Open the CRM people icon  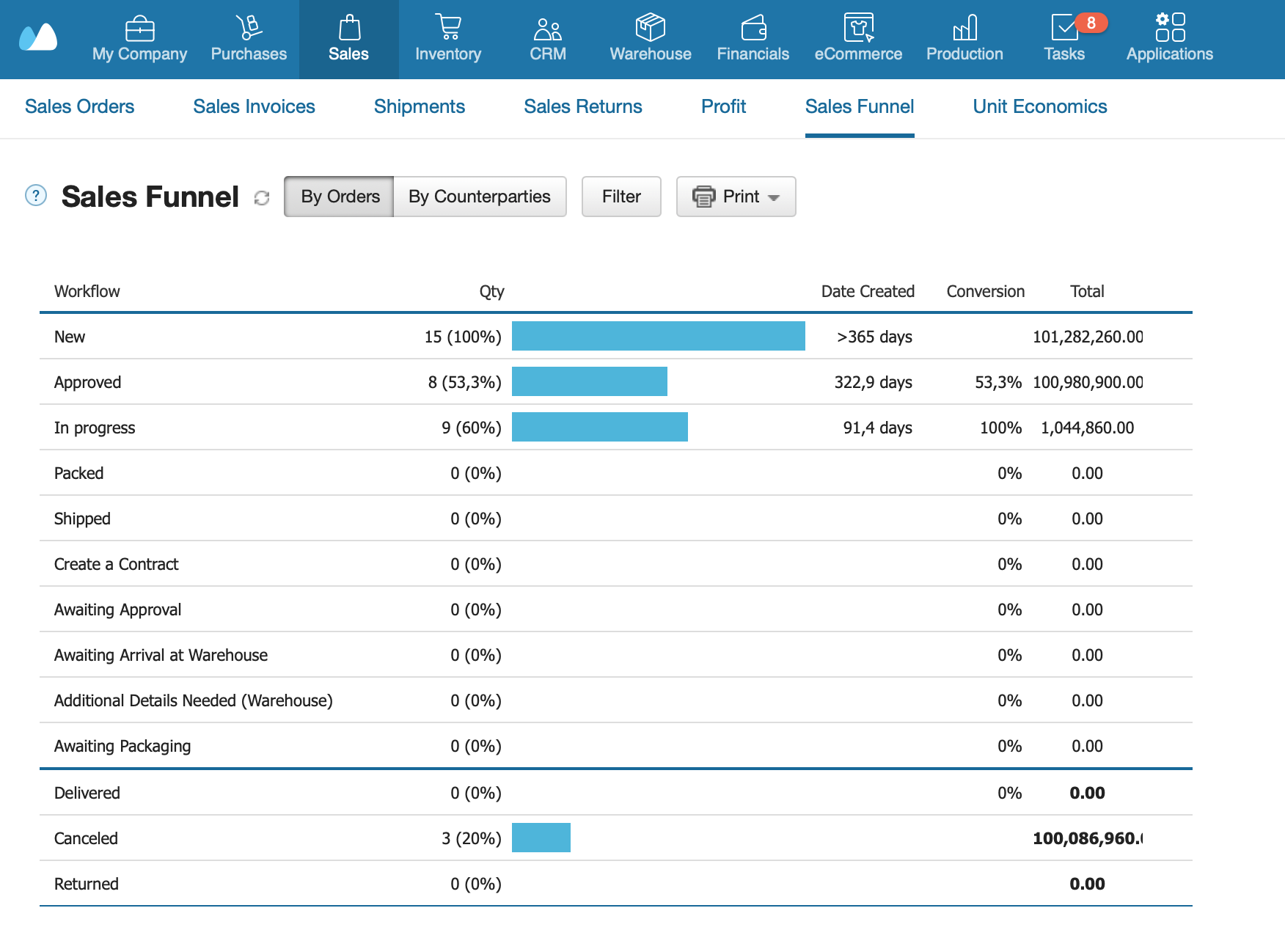click(548, 29)
